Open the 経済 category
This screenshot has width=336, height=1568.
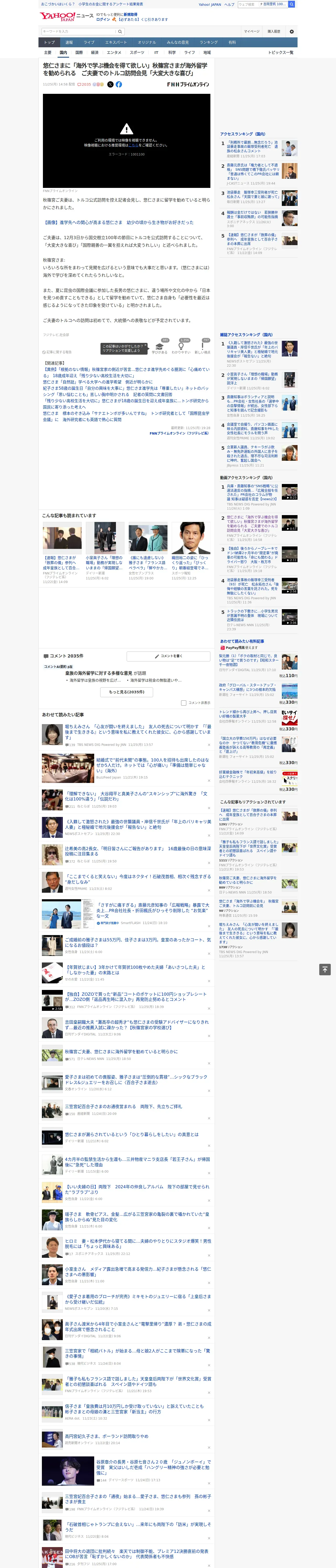(94, 52)
